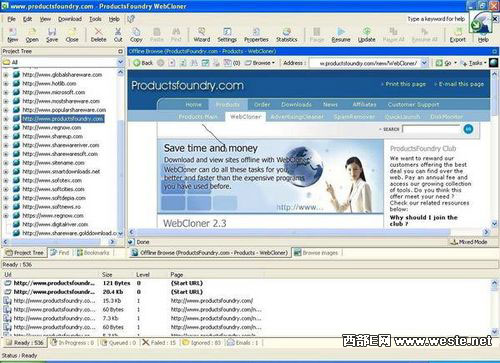Click the Go button beside address
500x363 pixels.
point(445,63)
